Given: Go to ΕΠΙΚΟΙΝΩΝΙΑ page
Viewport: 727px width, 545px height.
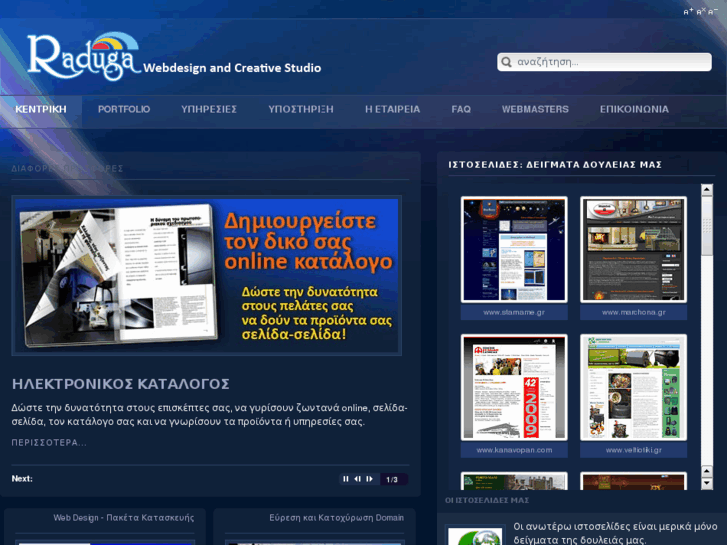Looking at the screenshot, I should coord(634,109).
